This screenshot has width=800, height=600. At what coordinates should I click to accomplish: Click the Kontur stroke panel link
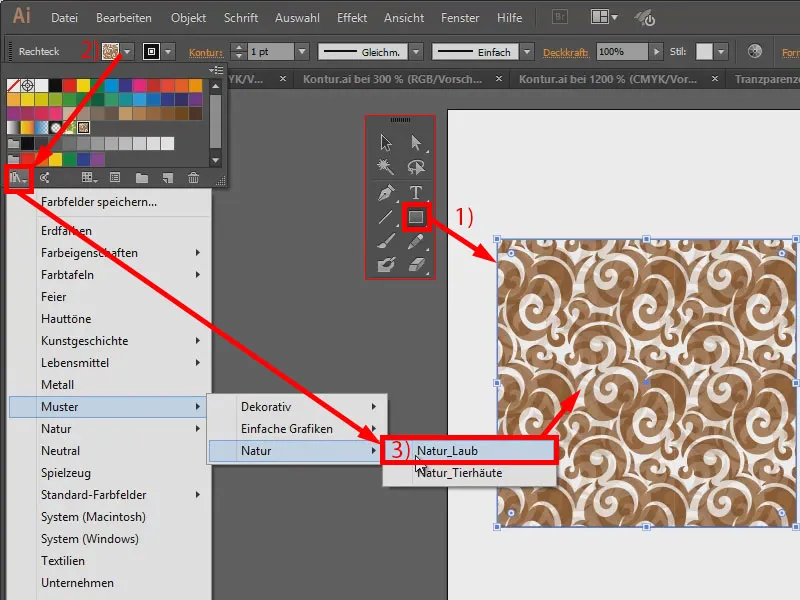pos(206,52)
